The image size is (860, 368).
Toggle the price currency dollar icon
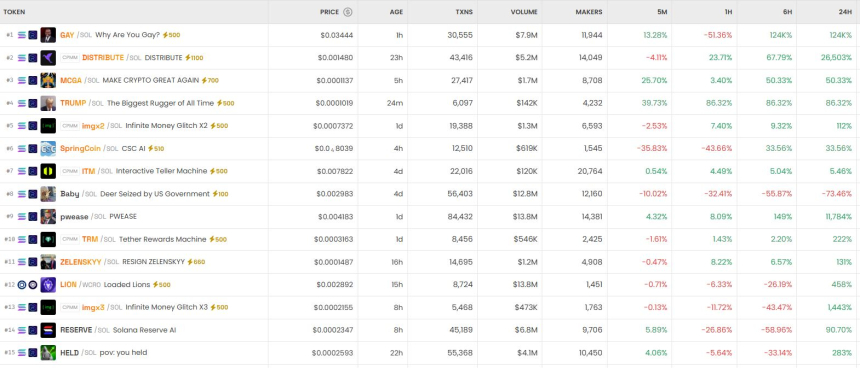(348, 12)
